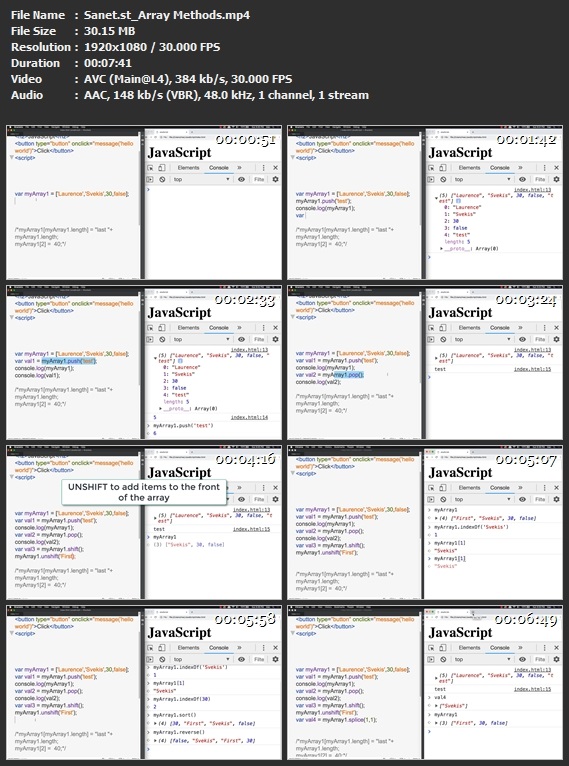Click the settings gear icon in the 00:00:51 frame
Screen dimensions: 569x766
tap(275, 179)
